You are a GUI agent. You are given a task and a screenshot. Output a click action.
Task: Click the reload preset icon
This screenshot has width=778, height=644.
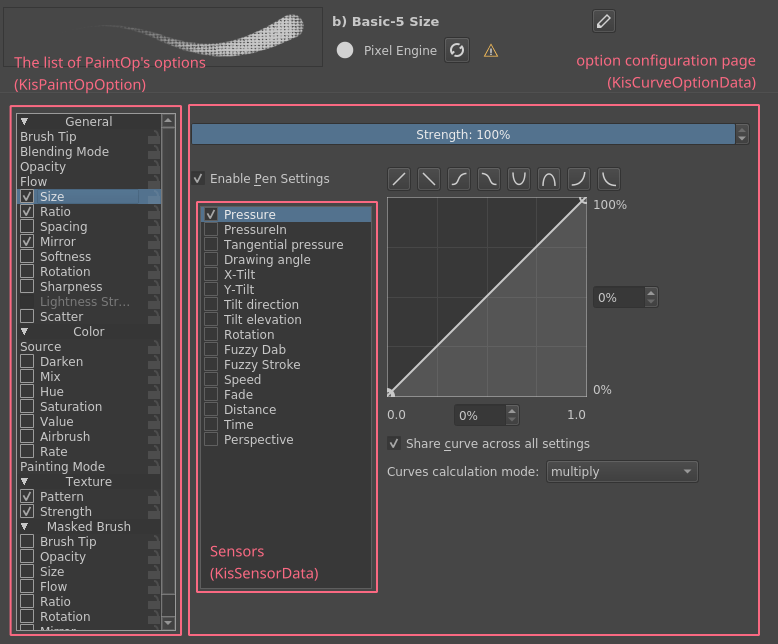click(457, 50)
